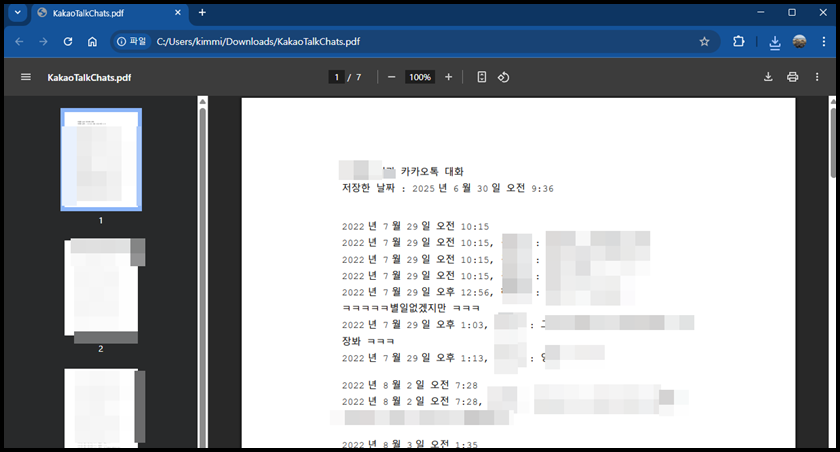
Task: Click the thumbnail panel scrollbar
Action: 202,277
